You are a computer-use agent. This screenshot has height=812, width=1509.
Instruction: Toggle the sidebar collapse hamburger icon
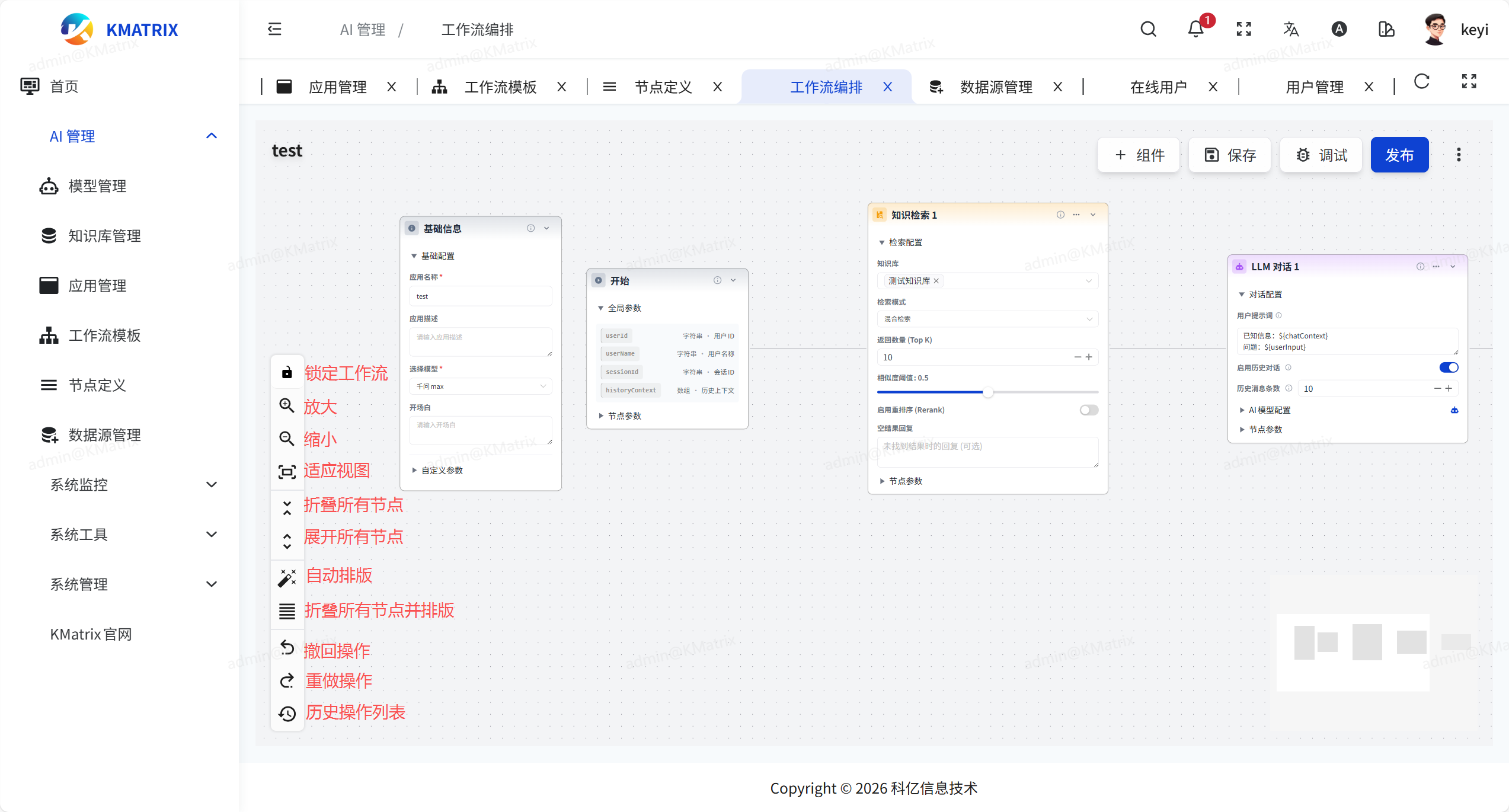tap(274, 29)
